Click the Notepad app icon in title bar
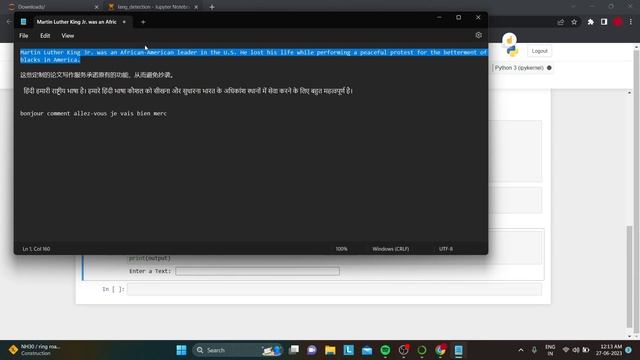This screenshot has width=640, height=360. (23, 22)
